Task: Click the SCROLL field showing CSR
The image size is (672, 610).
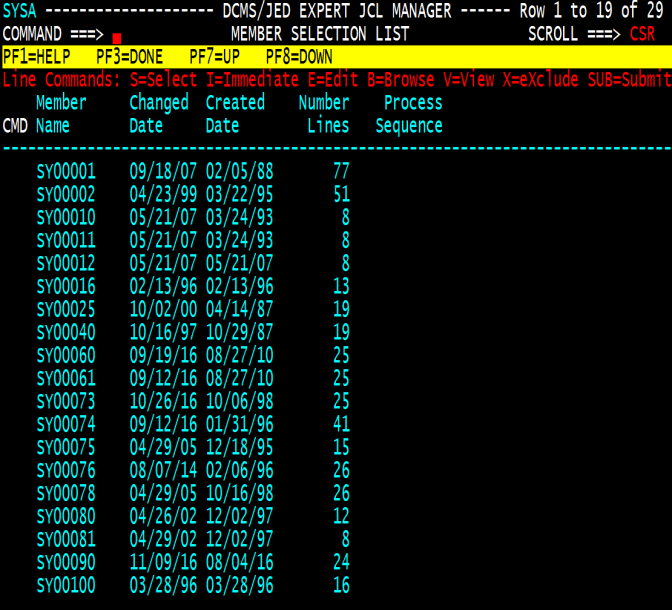Action: coord(642,34)
